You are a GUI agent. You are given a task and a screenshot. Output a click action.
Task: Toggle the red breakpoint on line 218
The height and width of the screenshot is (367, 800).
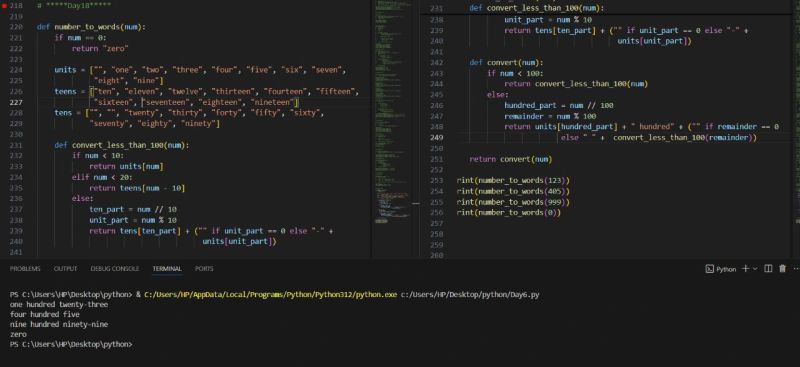(x=5, y=5)
